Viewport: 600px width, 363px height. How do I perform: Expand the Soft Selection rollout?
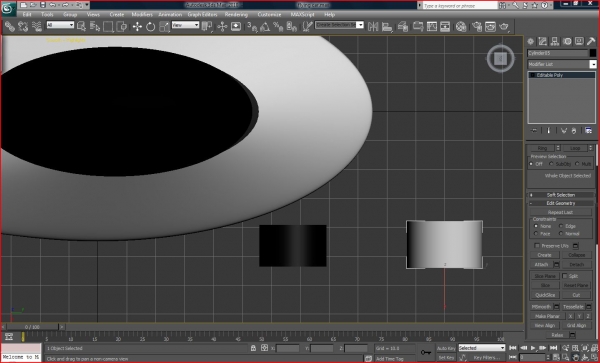point(561,195)
